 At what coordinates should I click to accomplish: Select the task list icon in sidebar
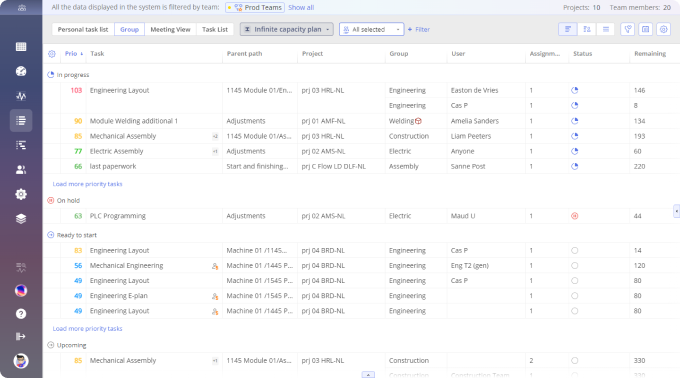click(21, 121)
